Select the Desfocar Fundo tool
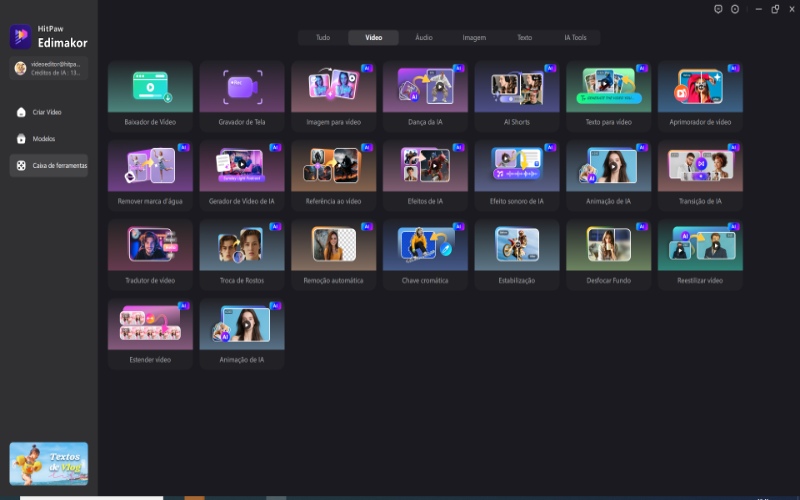 click(x=608, y=252)
